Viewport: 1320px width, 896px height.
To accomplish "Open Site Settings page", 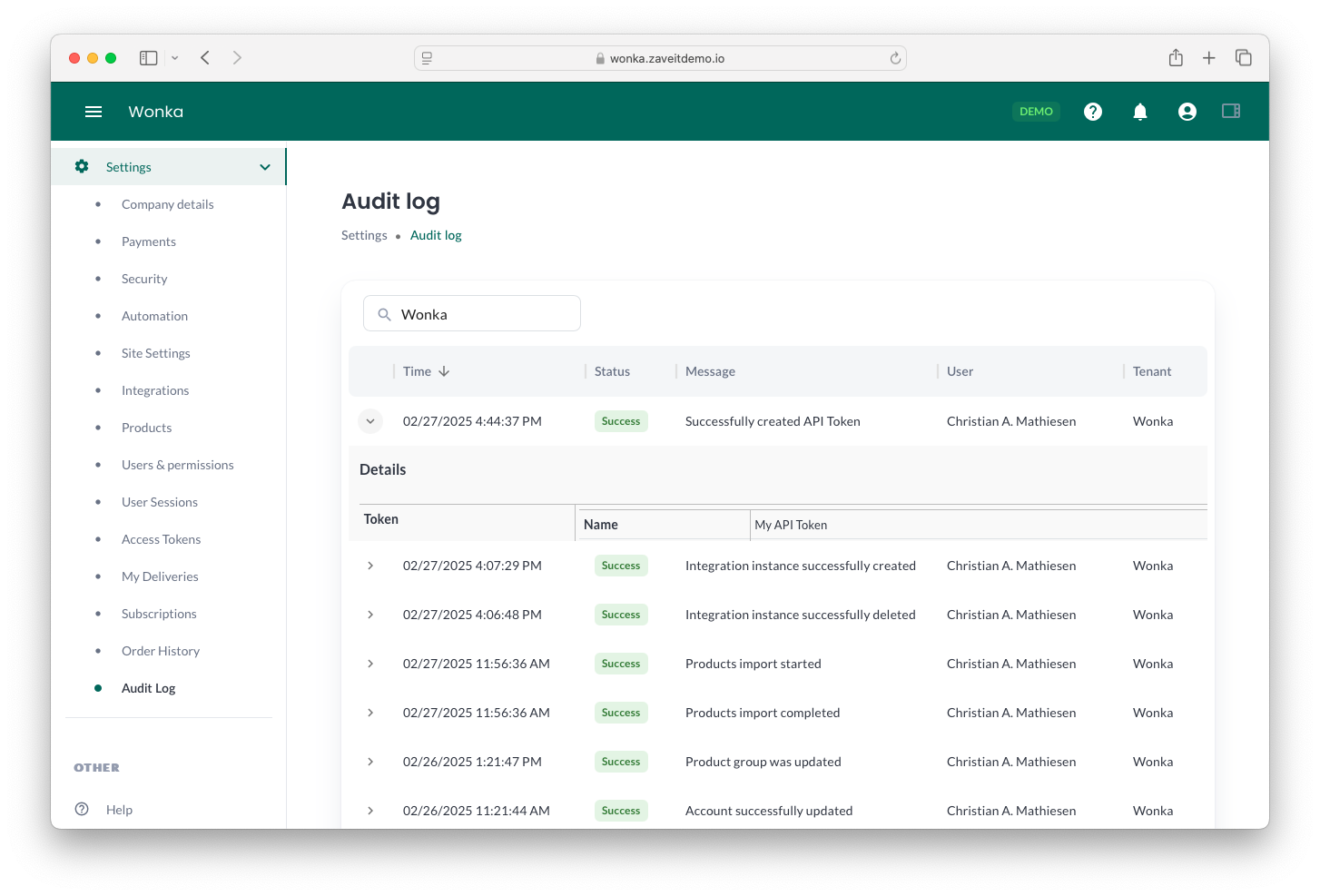I will pyautogui.click(x=156, y=353).
